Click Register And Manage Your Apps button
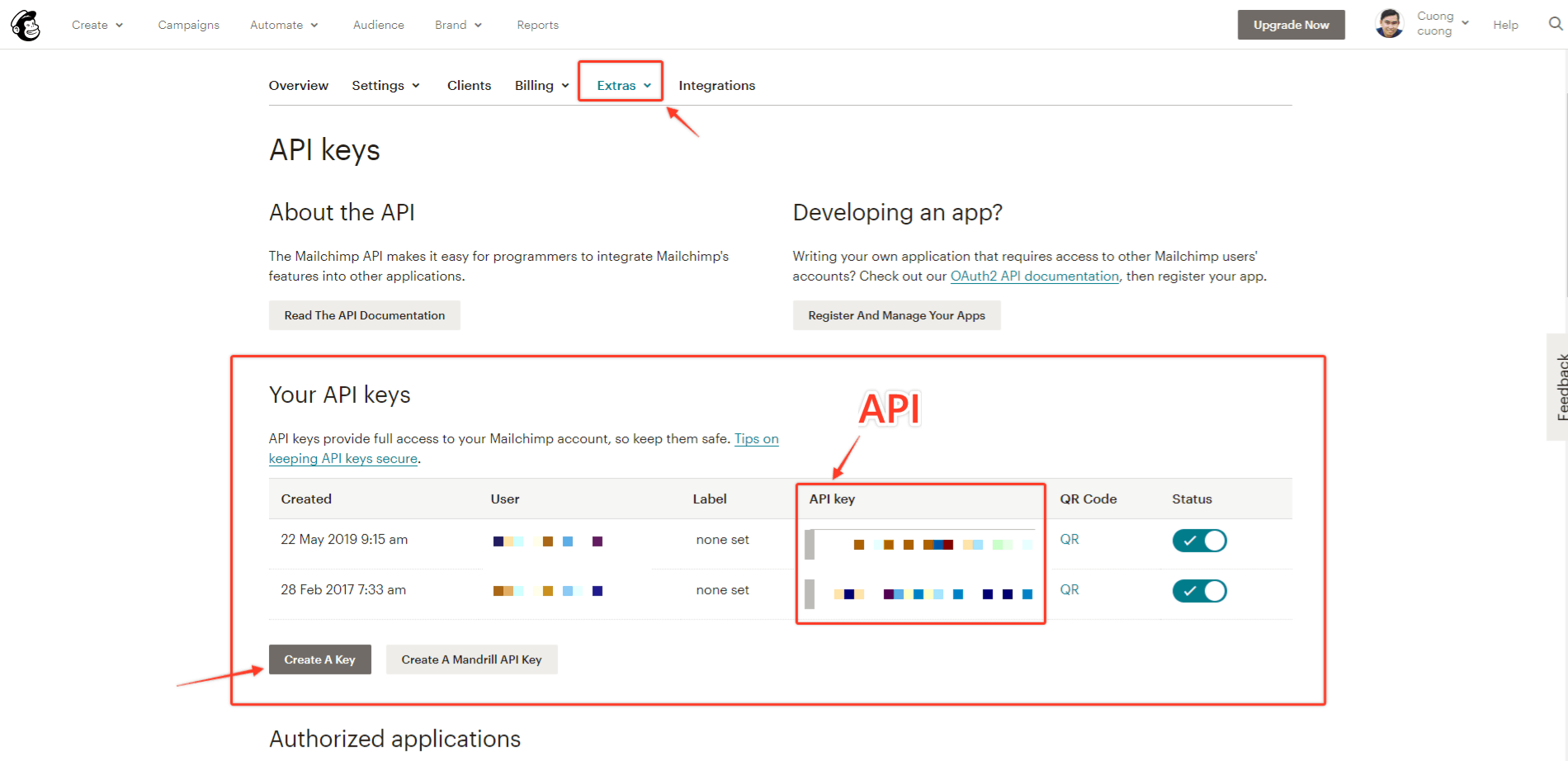 (x=896, y=315)
